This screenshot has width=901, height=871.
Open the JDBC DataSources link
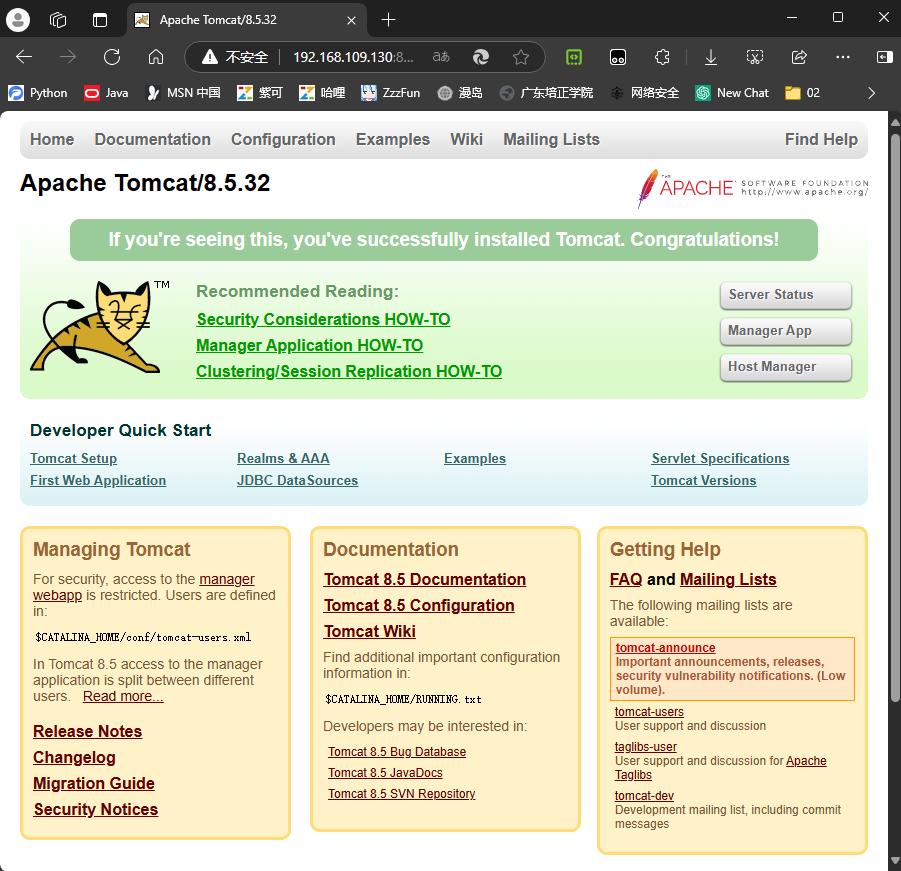(x=298, y=480)
